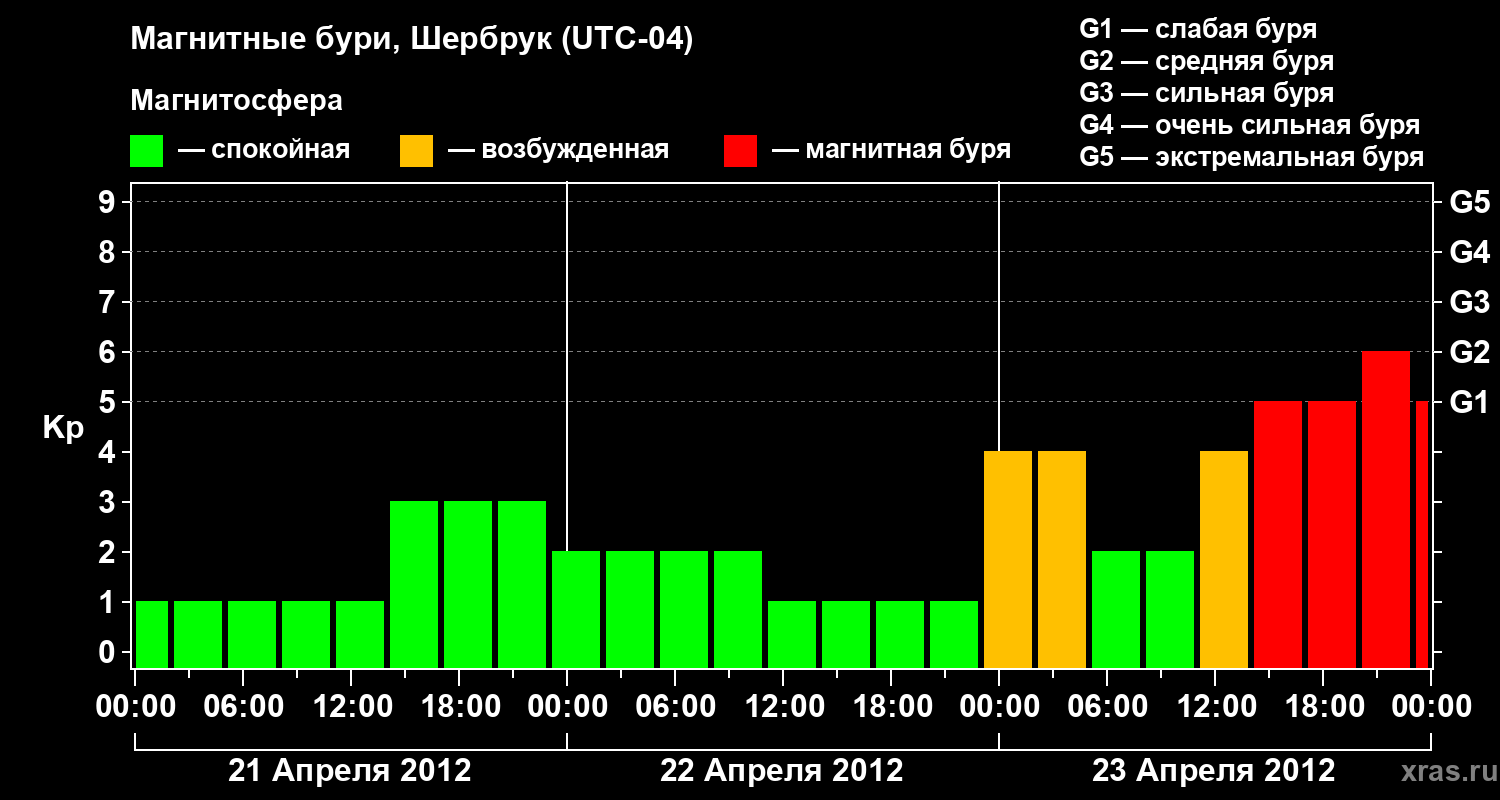The height and width of the screenshot is (800, 1500).
Task: Click the '18:00' time label above 22 Апреля
Action: (891, 707)
